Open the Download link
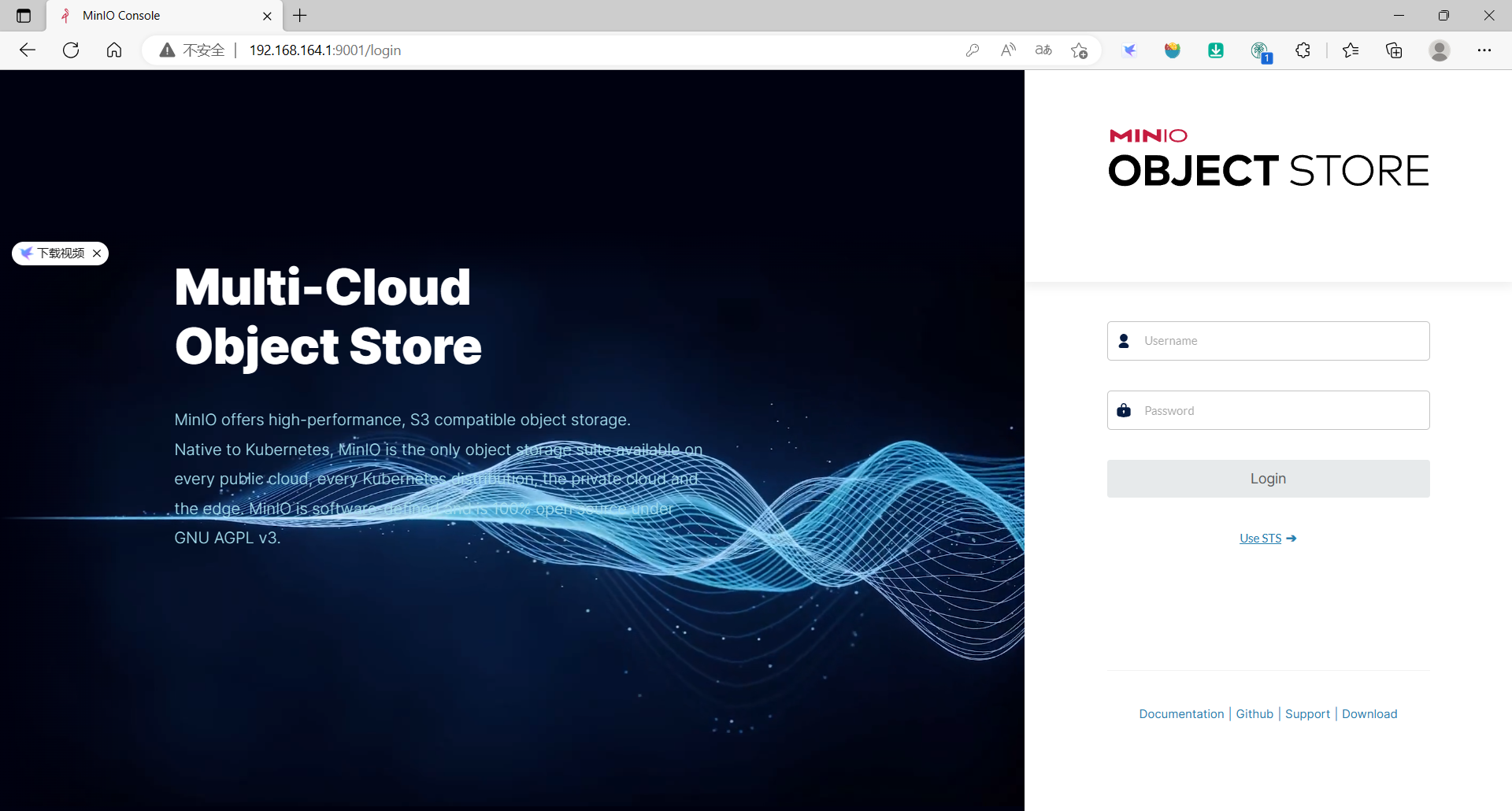This screenshot has width=1512, height=811. [1369, 714]
